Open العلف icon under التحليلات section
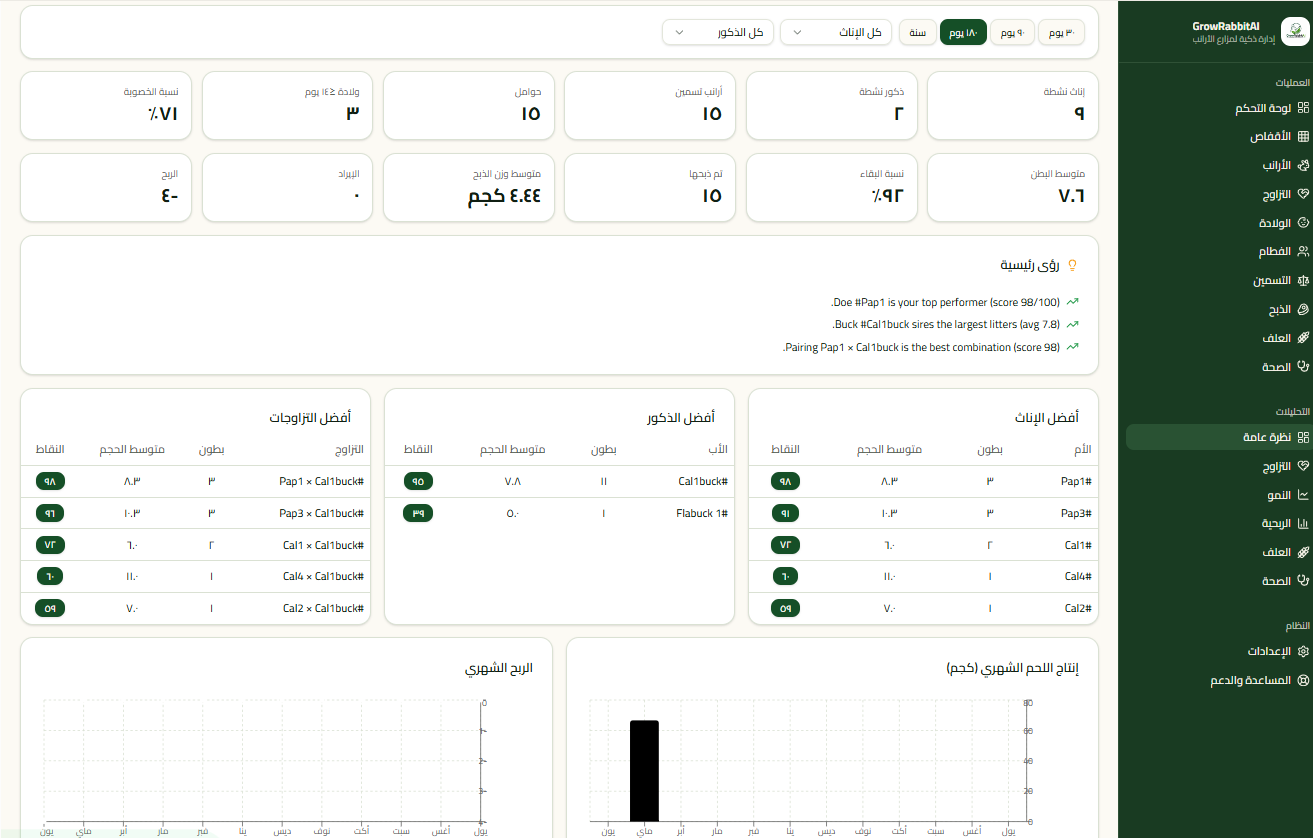Screen dimensions: 1313x838 point(1303,552)
